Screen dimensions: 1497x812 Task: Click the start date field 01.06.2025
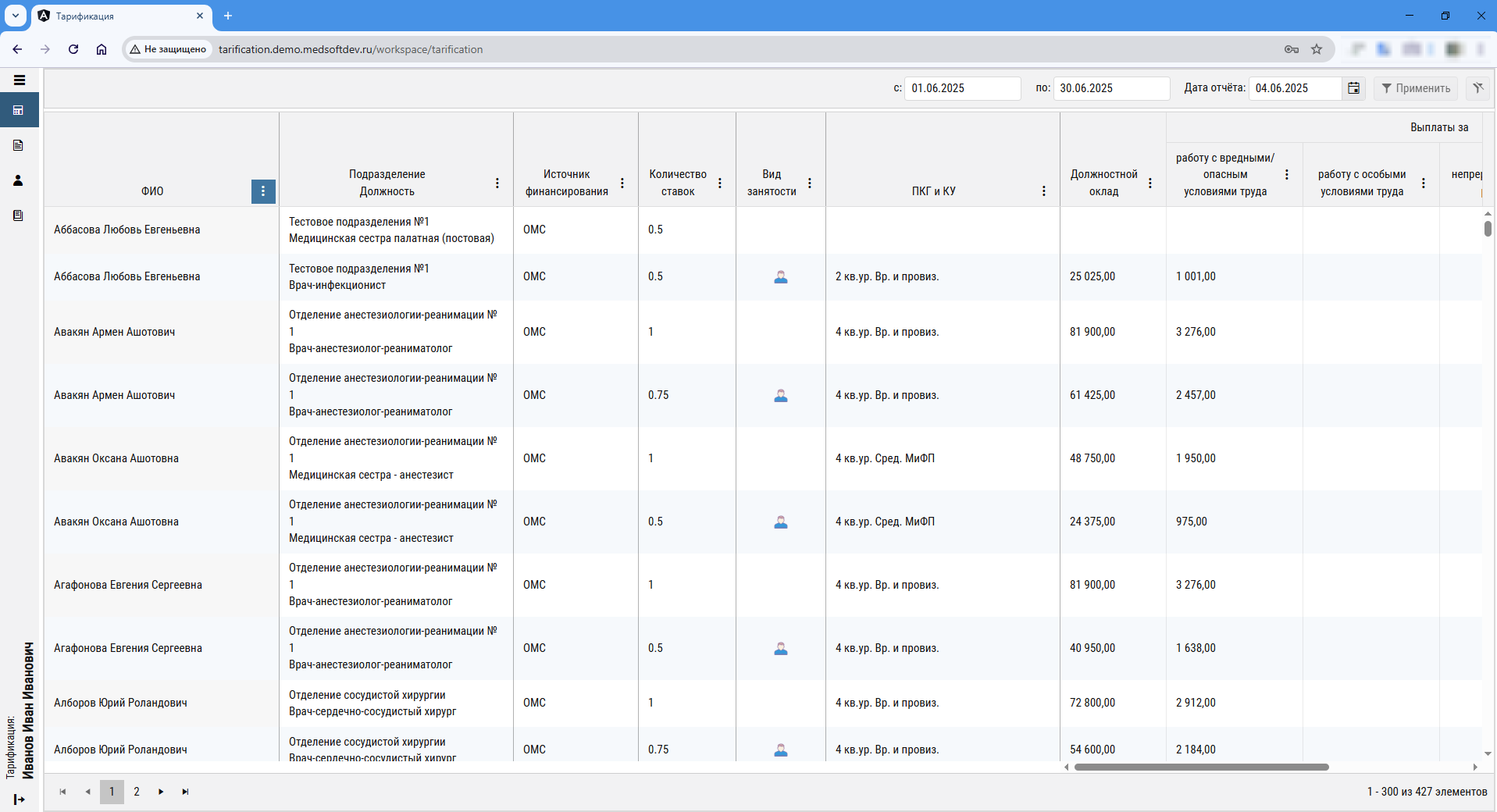tap(961, 88)
